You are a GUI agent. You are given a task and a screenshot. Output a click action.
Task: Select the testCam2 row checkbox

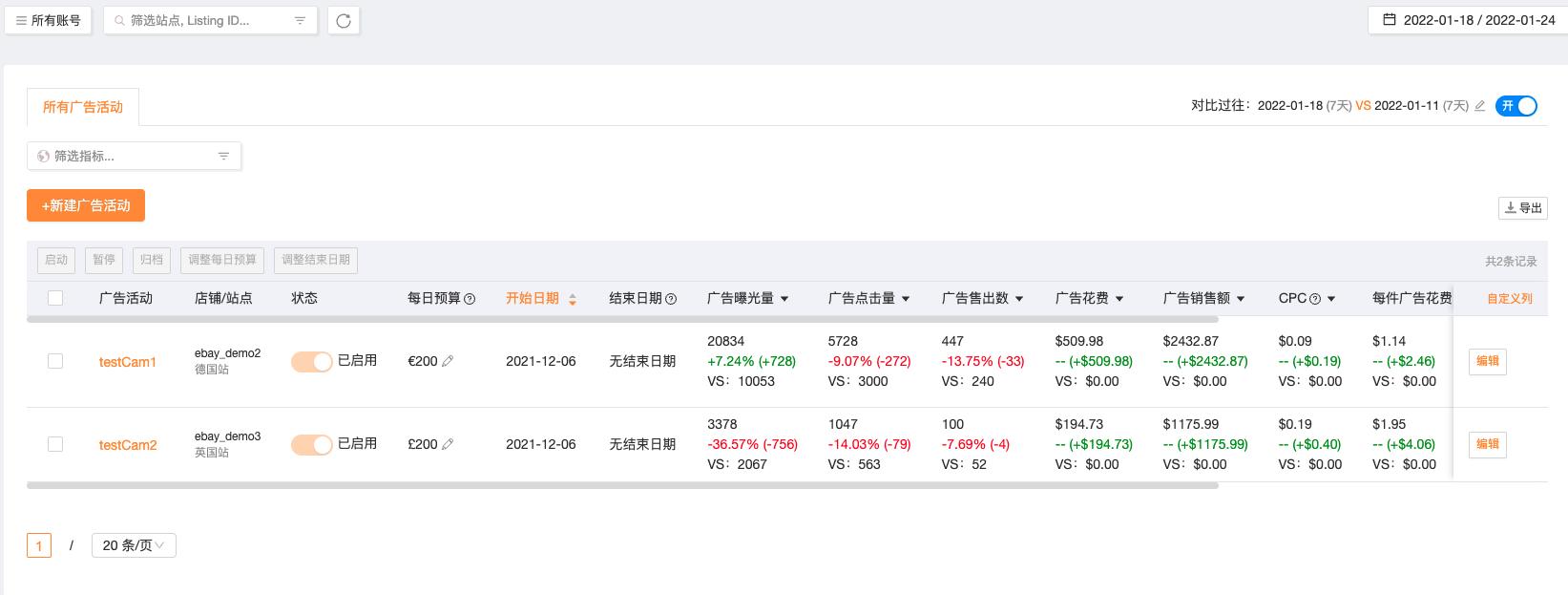[55, 444]
